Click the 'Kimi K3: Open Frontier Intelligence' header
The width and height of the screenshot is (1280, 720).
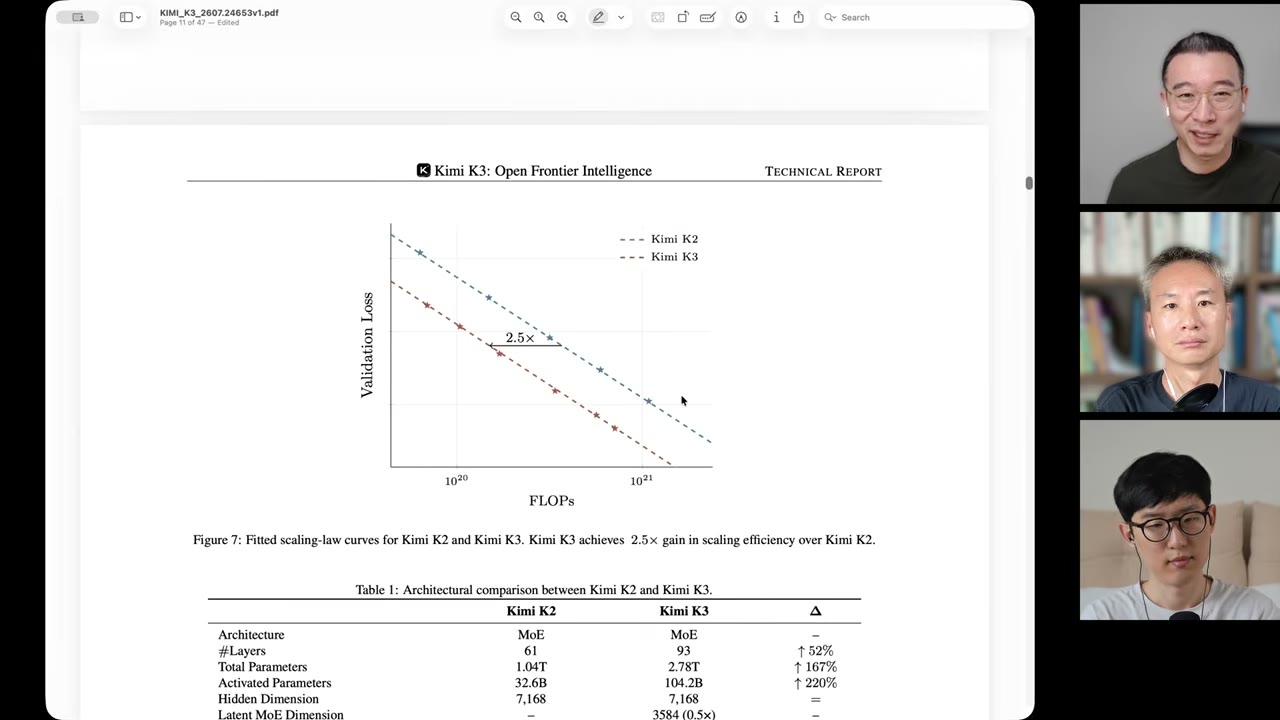click(x=543, y=171)
